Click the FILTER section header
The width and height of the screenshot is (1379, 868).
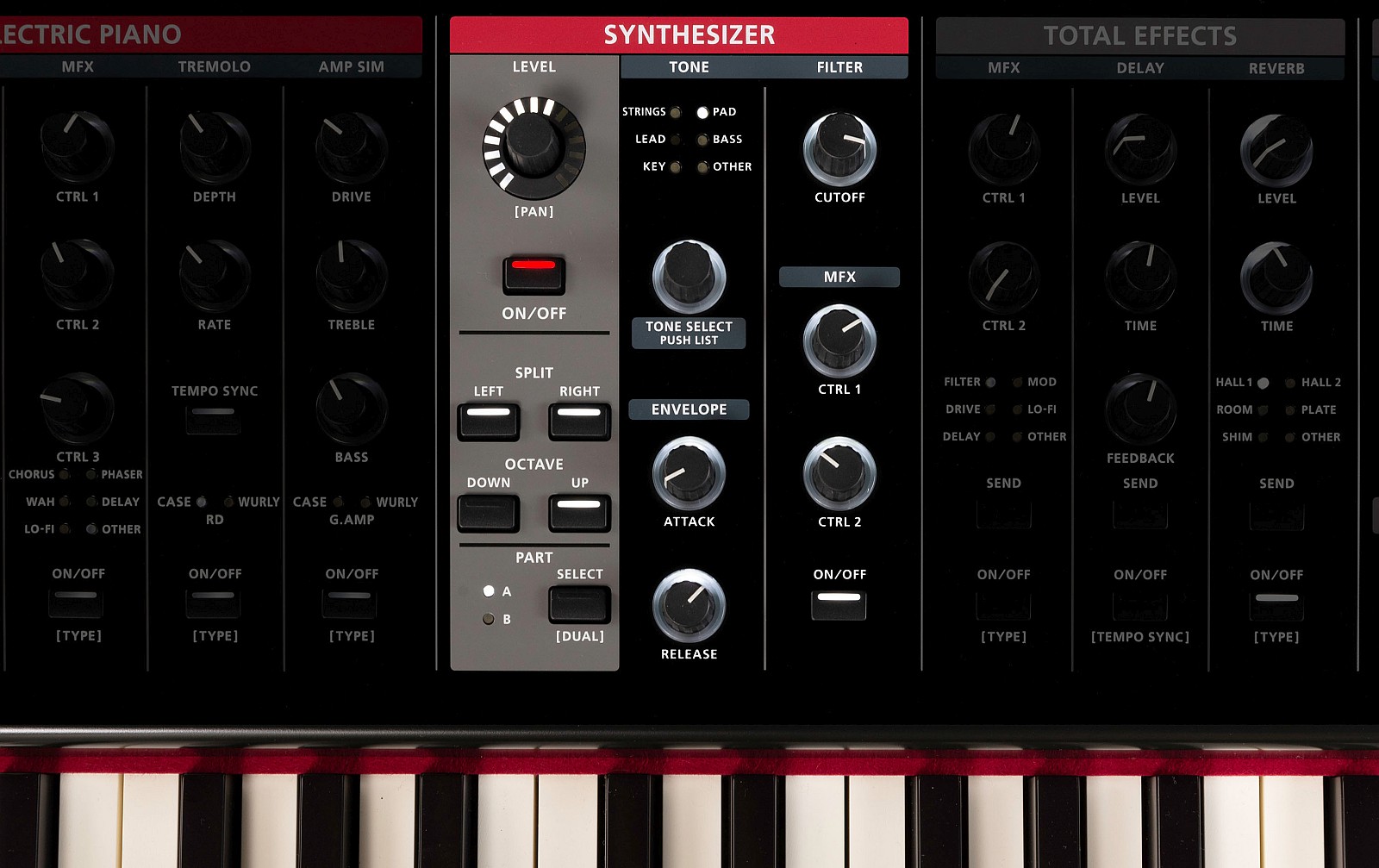pos(839,67)
